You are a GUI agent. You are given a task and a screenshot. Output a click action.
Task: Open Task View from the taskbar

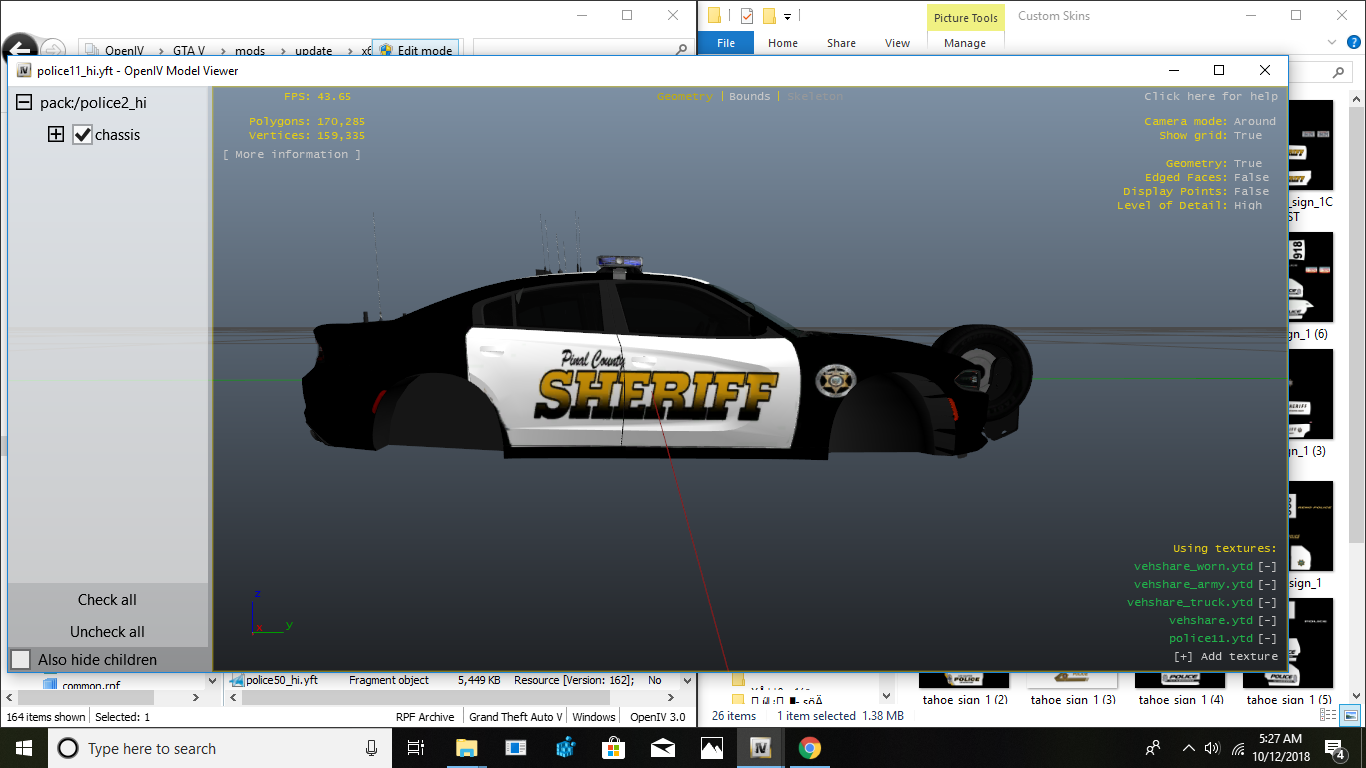tap(416, 748)
